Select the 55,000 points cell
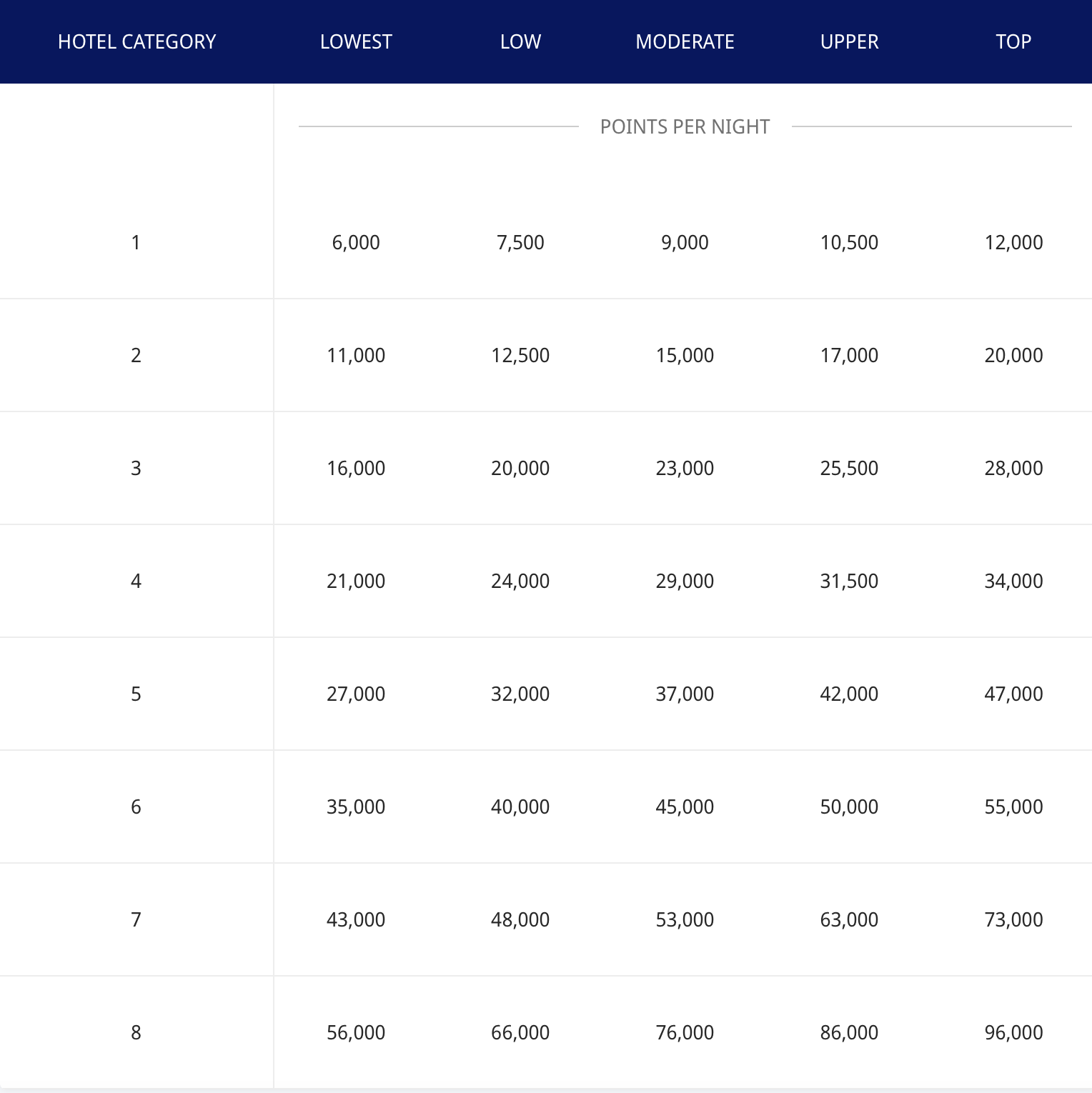Viewport: 1092px width, 1093px height. 1013,807
